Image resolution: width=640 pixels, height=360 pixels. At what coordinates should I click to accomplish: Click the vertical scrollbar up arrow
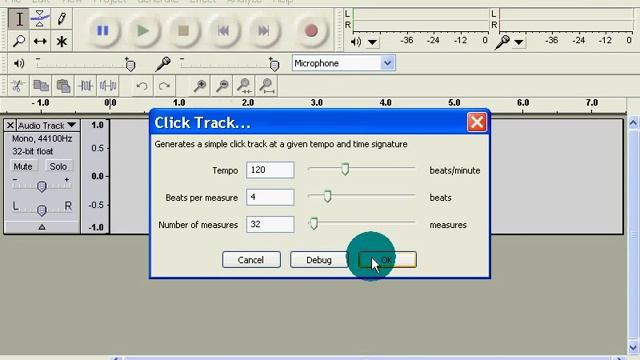click(633, 122)
